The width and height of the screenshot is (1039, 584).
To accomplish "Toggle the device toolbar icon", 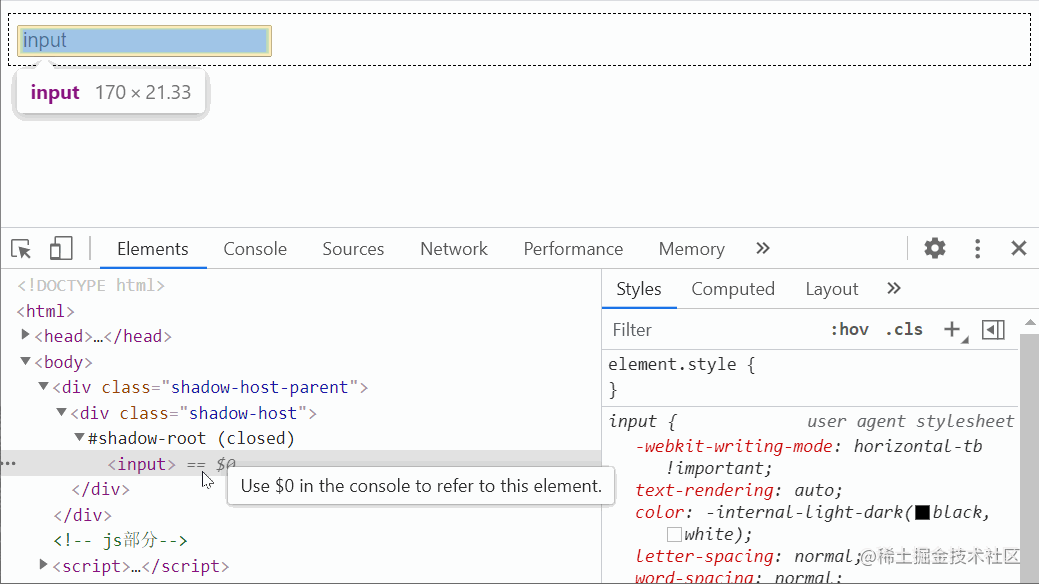I will 61,249.
